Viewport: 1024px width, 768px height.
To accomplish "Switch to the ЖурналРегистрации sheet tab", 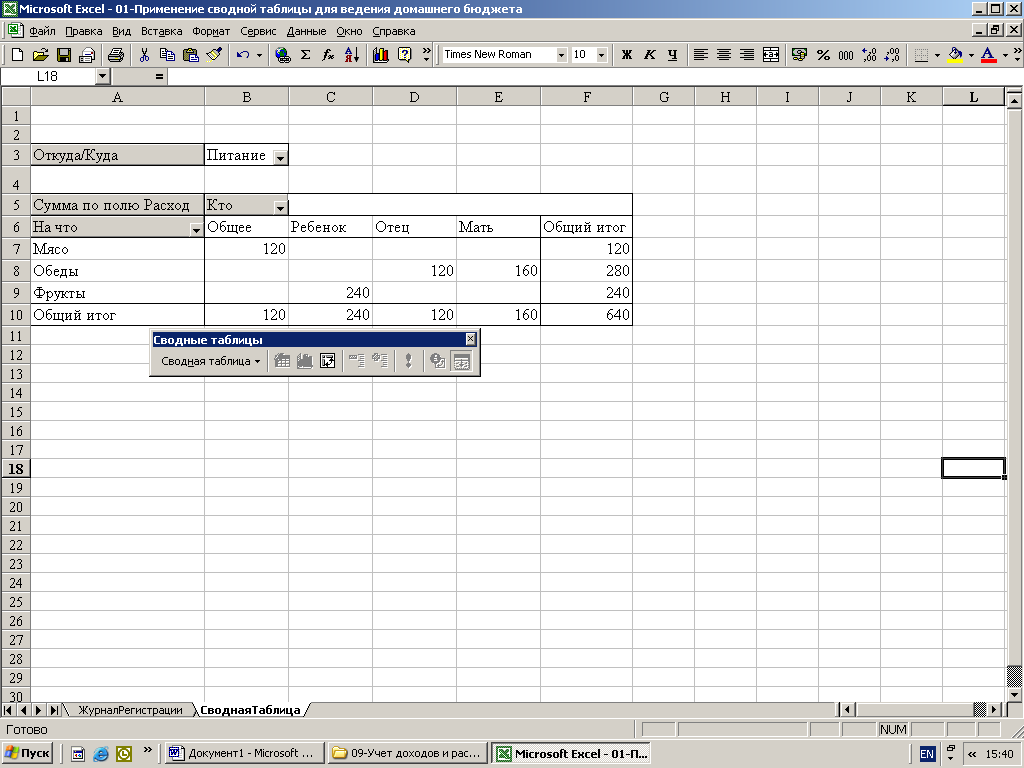I will pyautogui.click(x=131, y=710).
